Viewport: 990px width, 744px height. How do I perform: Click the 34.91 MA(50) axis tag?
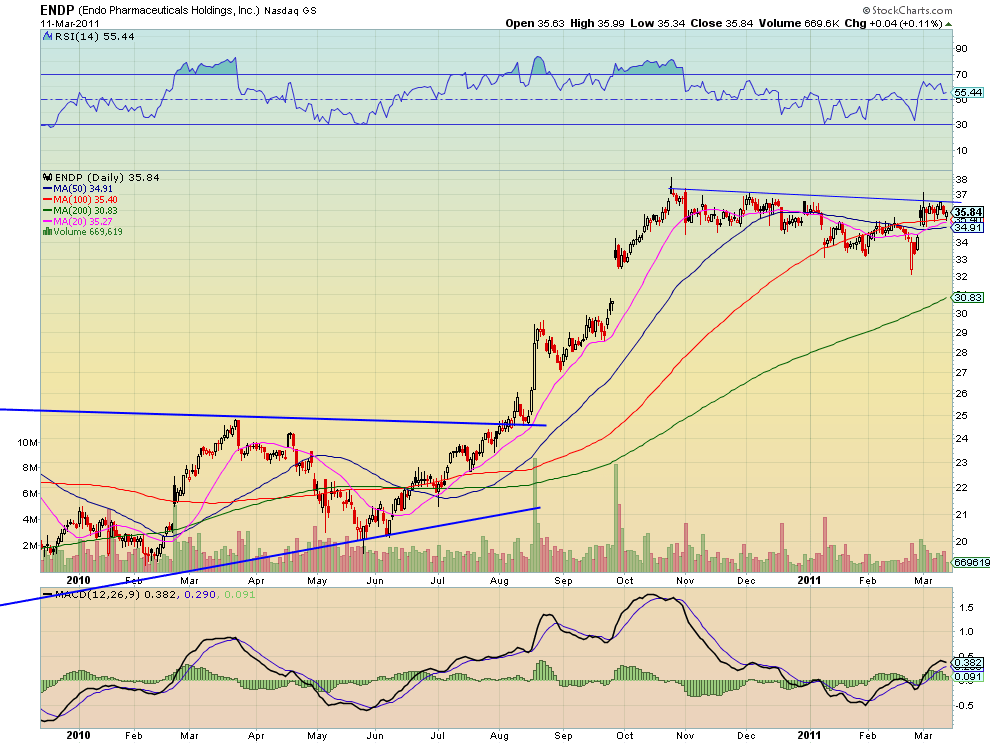point(968,227)
